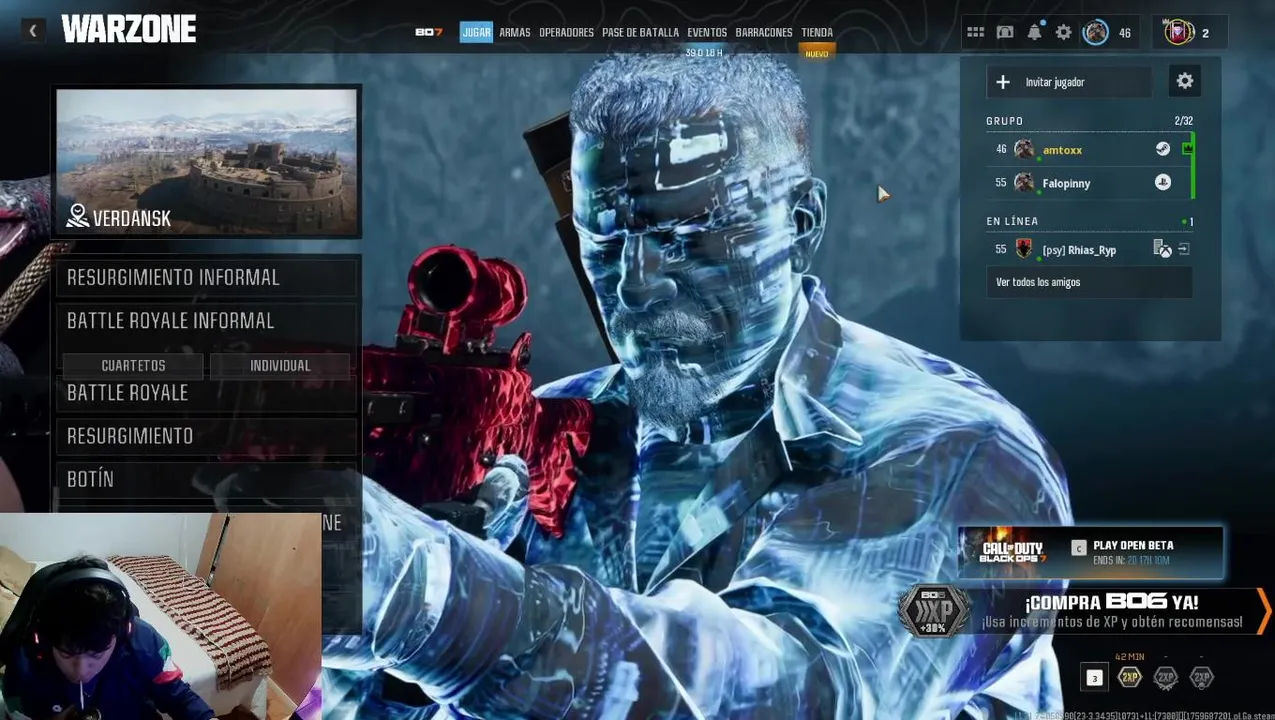Click Rhias_Ryp's Xbox platform icon
1275x720 pixels.
1162,249
